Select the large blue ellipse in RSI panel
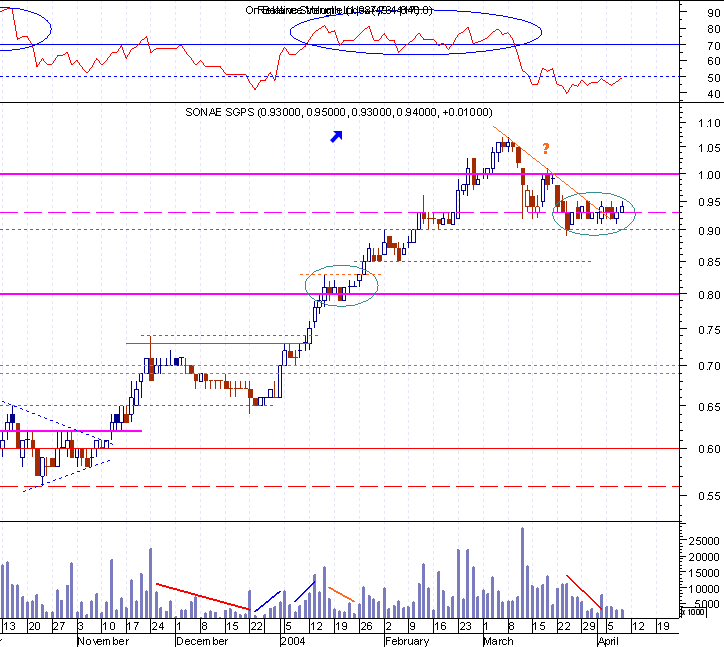The image size is (724, 647). [x=416, y=32]
